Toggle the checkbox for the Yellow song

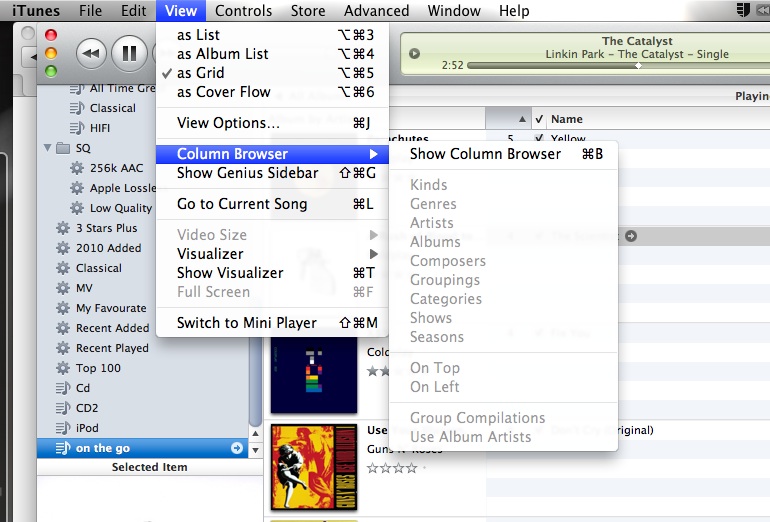(x=539, y=138)
